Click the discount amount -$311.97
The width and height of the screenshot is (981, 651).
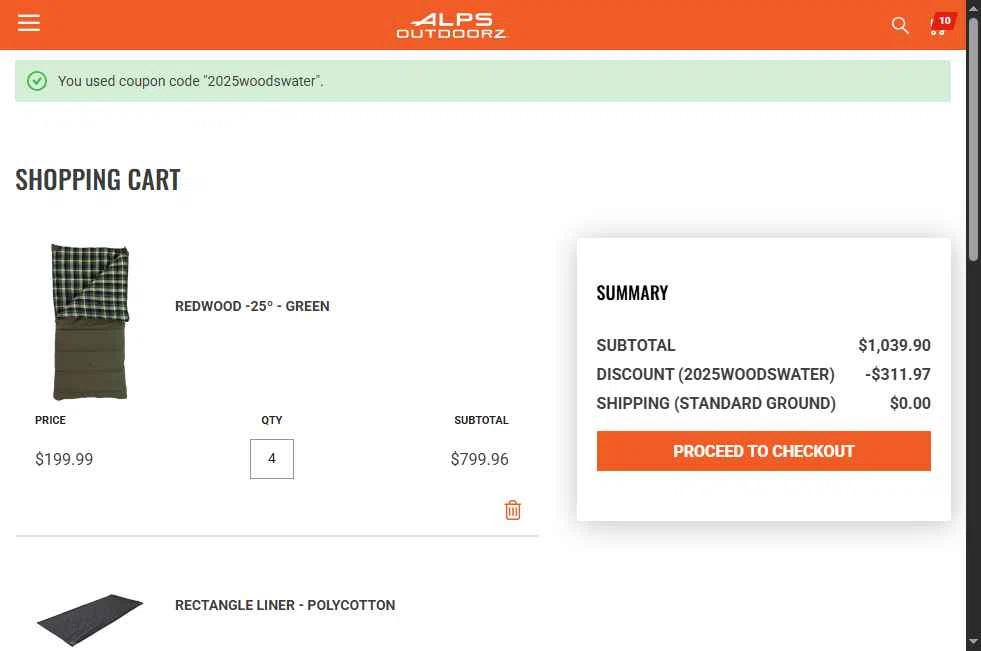[x=898, y=374]
